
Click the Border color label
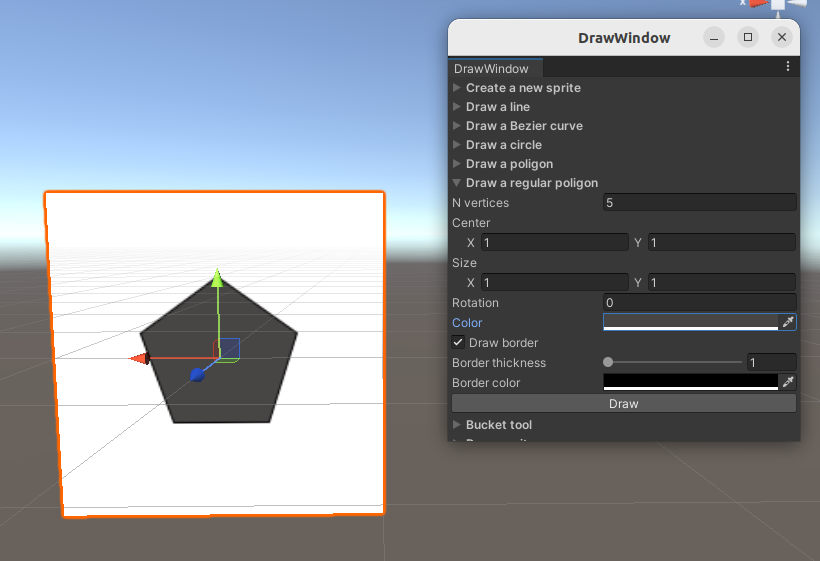[486, 383]
